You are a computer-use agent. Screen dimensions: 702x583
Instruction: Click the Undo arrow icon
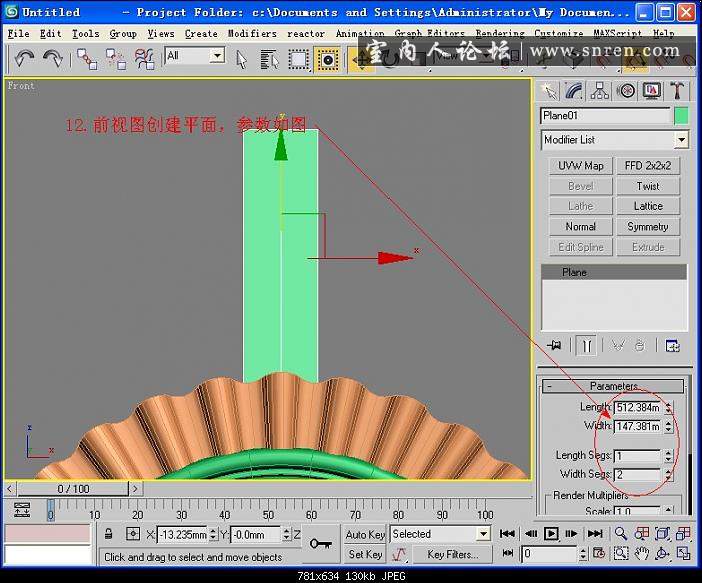tap(24, 59)
